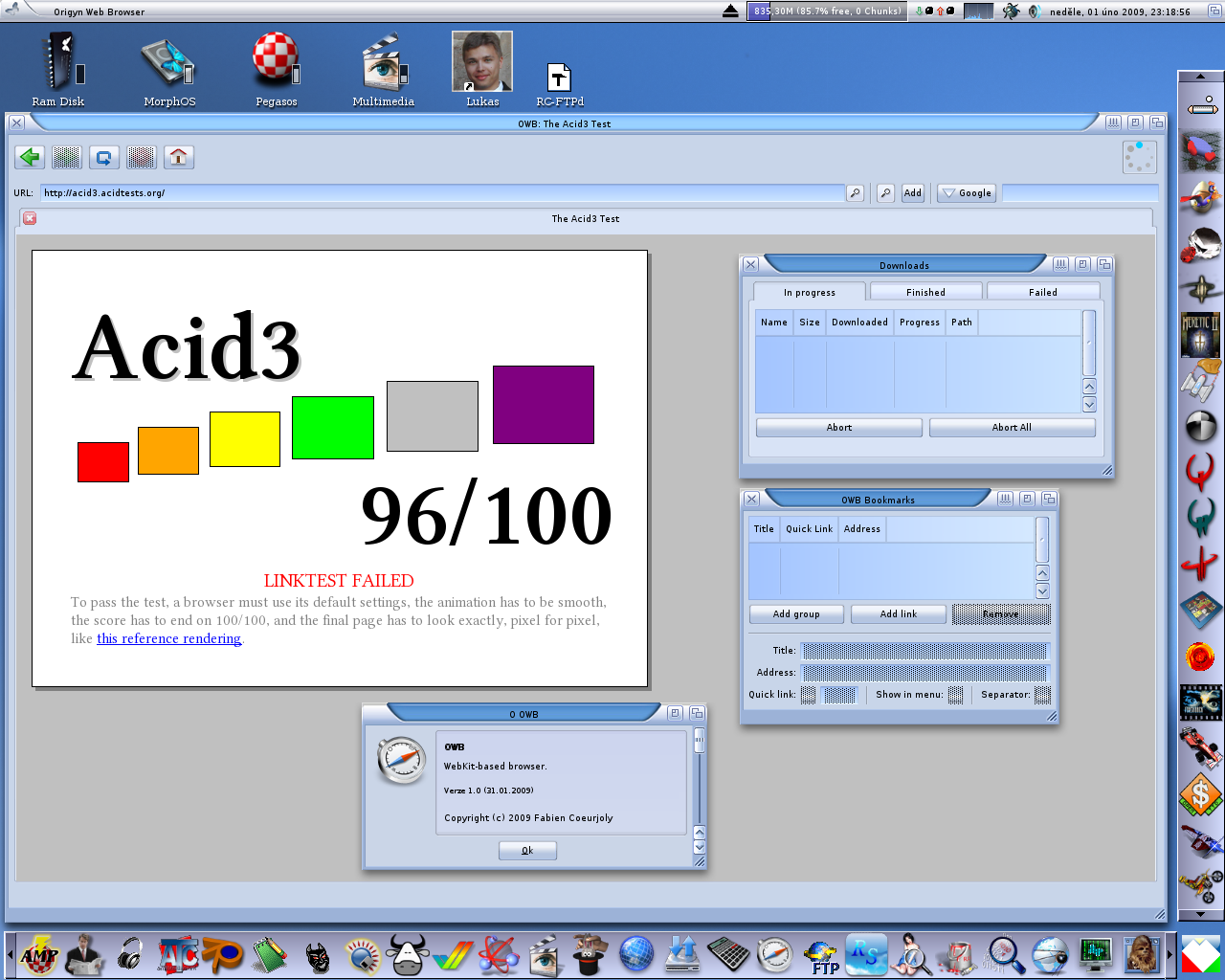Click the Bookmarks list scroll-up arrow

click(x=1042, y=573)
